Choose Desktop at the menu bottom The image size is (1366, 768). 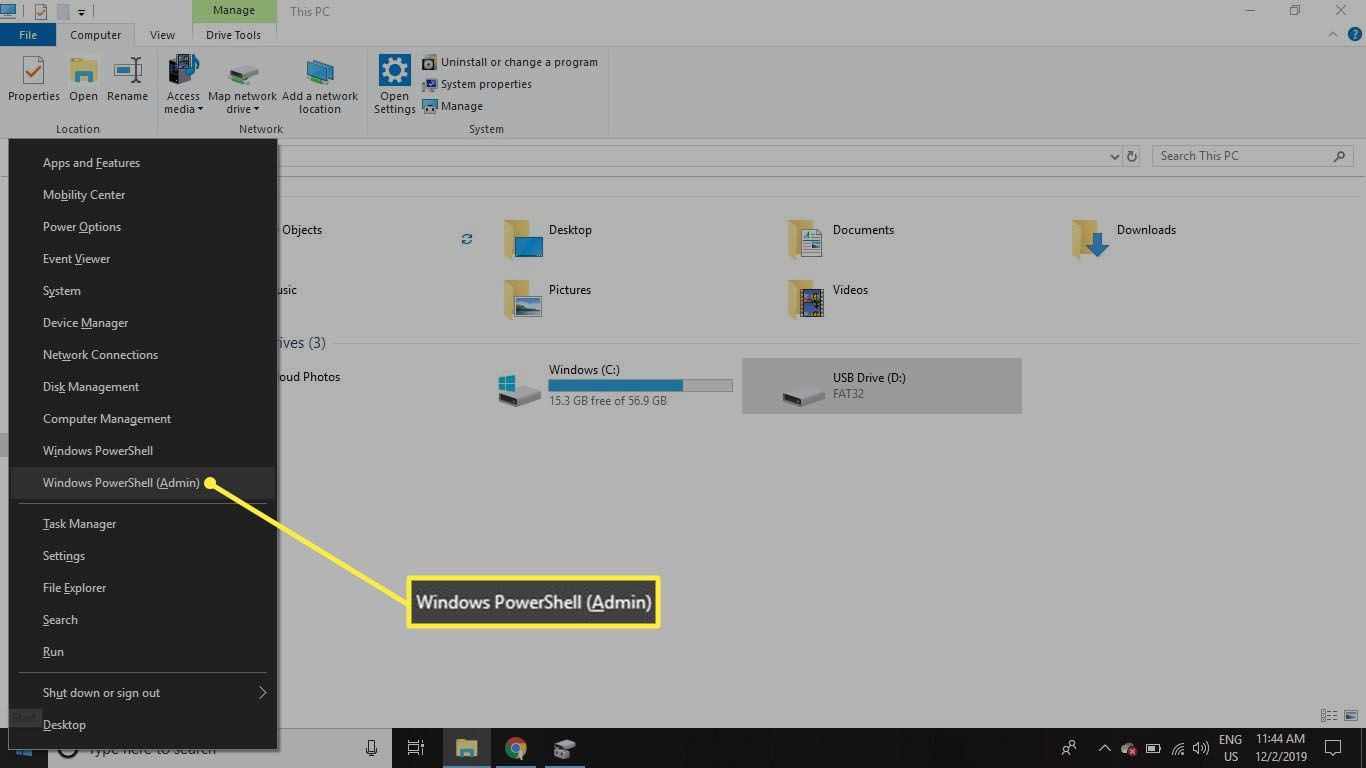pyautogui.click(x=142, y=725)
